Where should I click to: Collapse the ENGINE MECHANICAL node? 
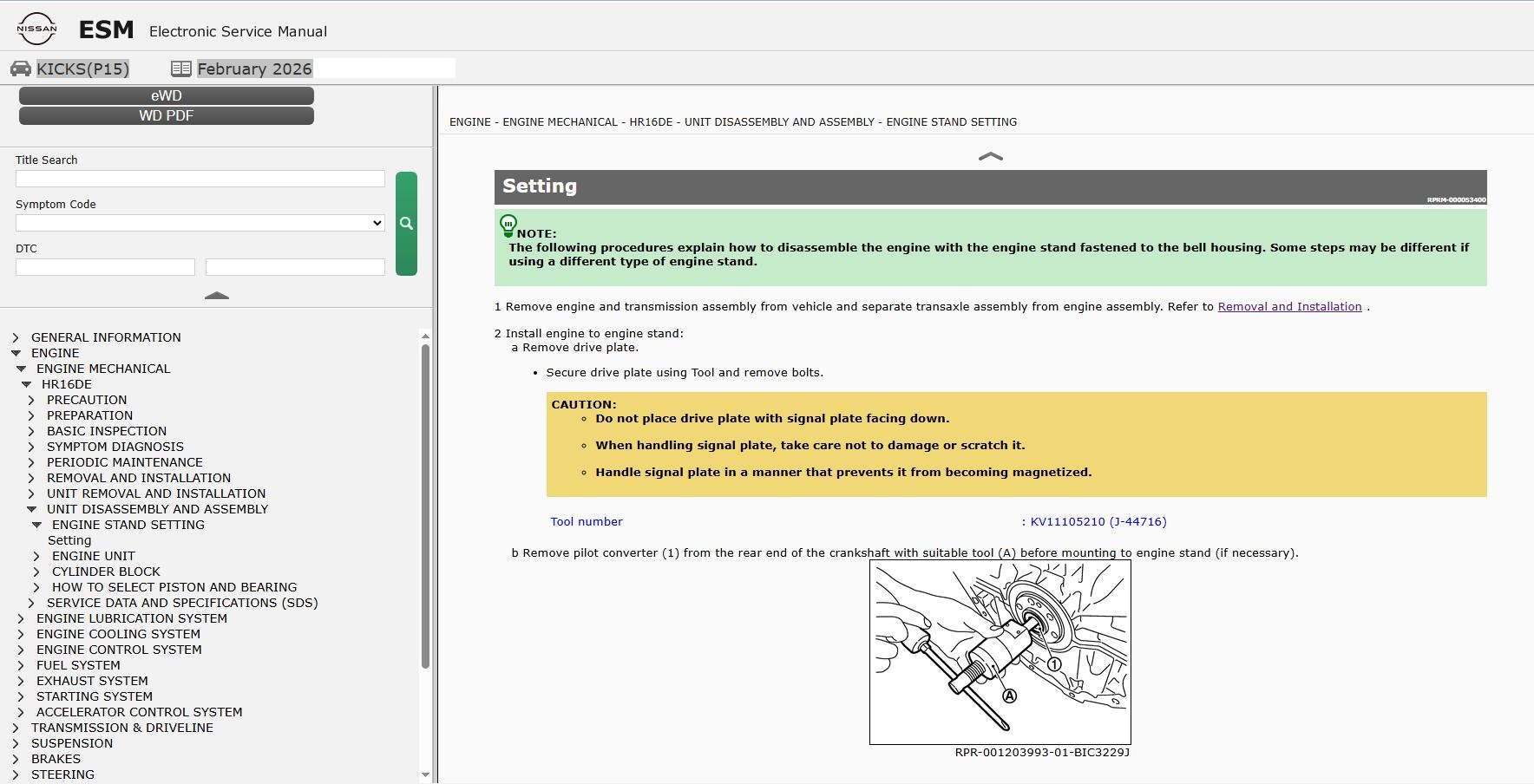click(21, 369)
